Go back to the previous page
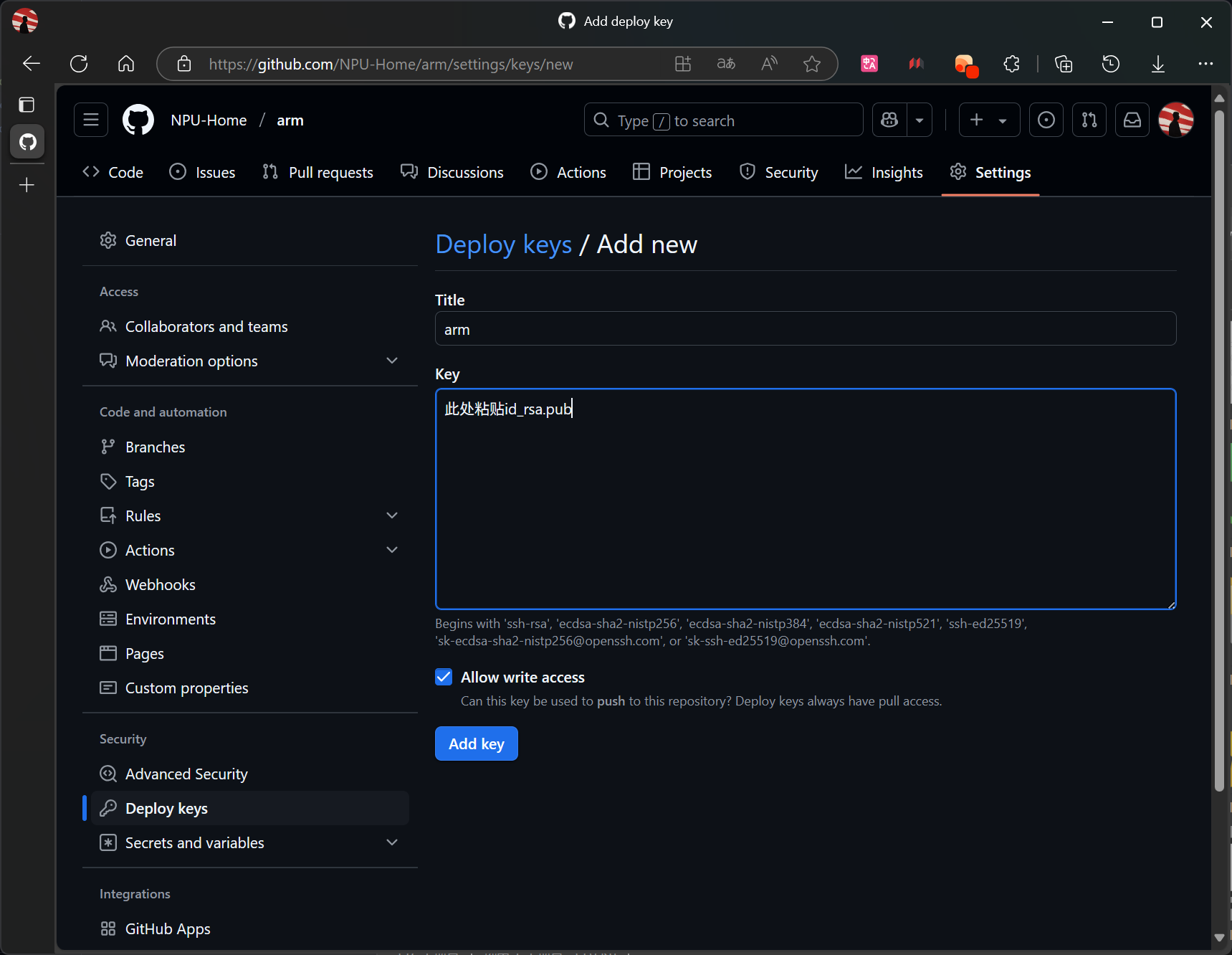 32,64
